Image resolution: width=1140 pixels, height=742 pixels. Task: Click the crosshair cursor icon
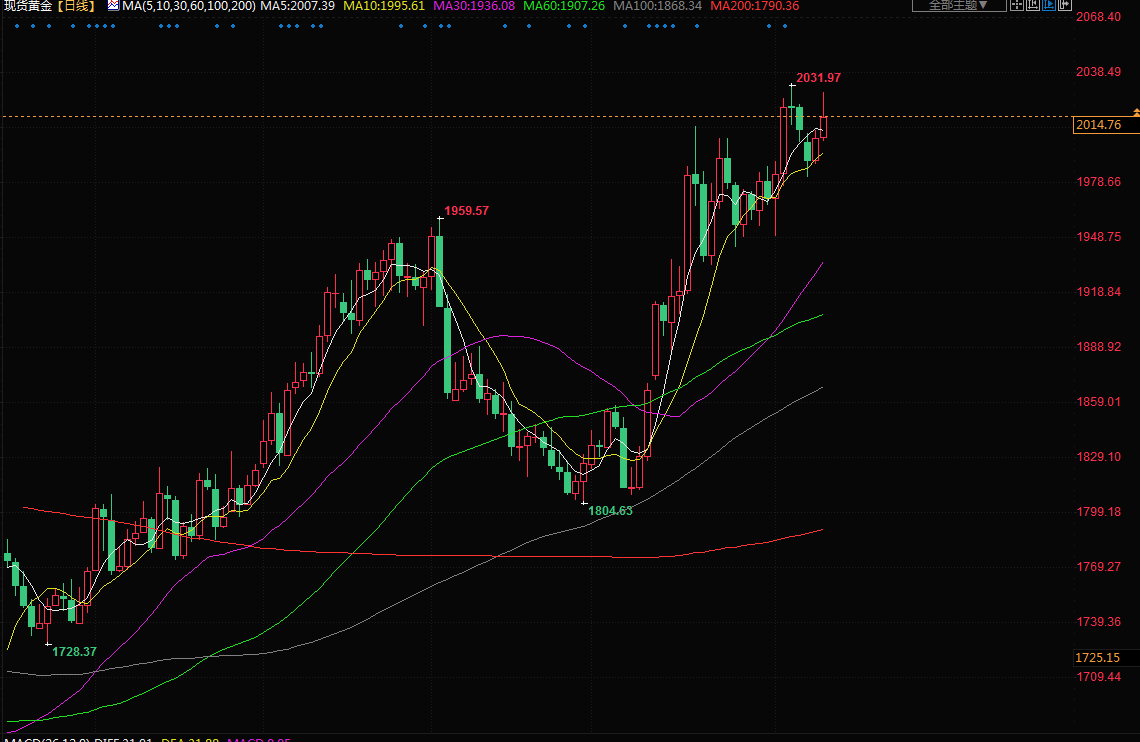click(1017, 5)
